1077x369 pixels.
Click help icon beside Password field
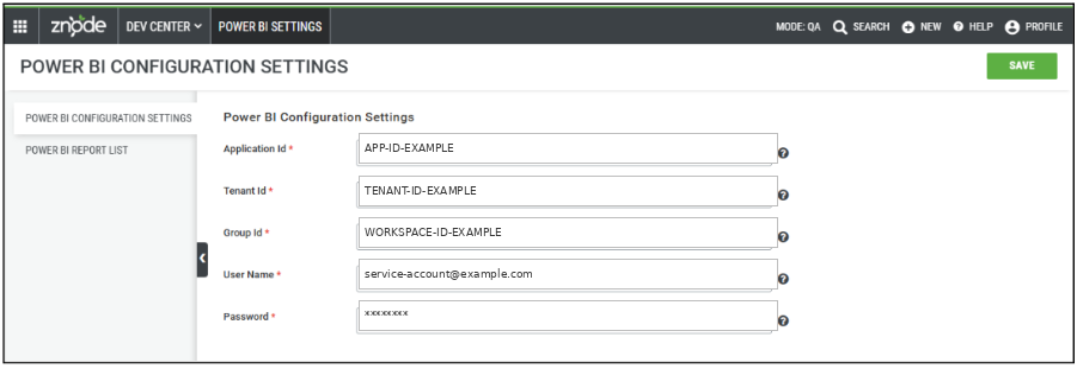pos(783,321)
